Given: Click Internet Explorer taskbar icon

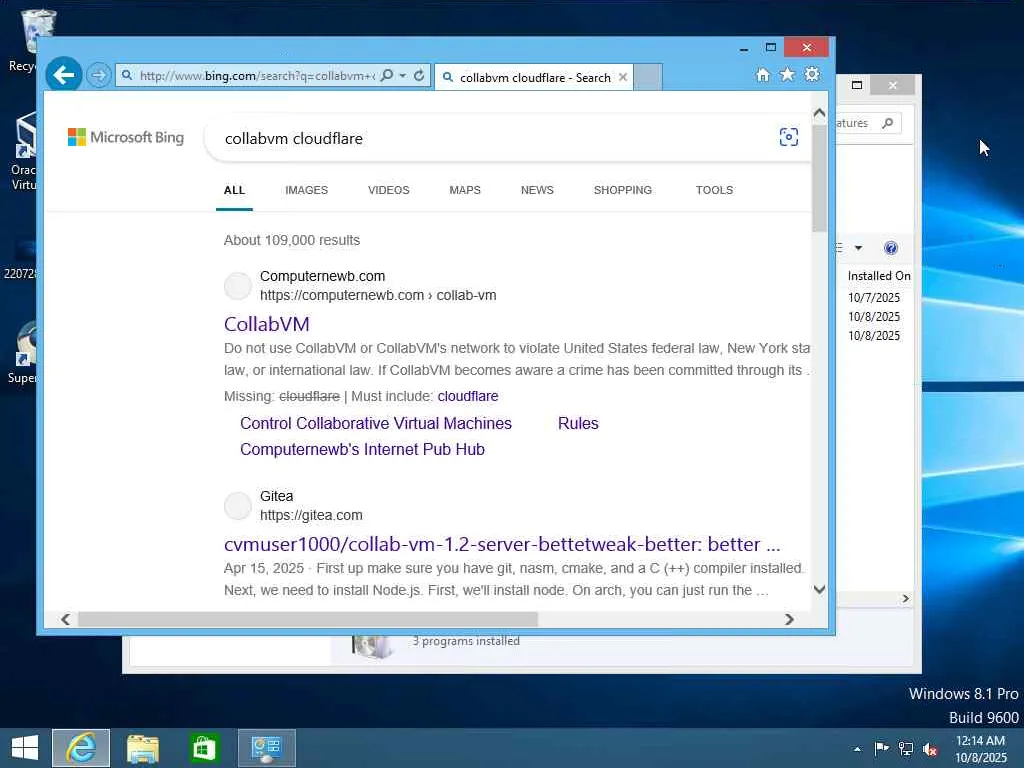Looking at the screenshot, I should [x=81, y=748].
